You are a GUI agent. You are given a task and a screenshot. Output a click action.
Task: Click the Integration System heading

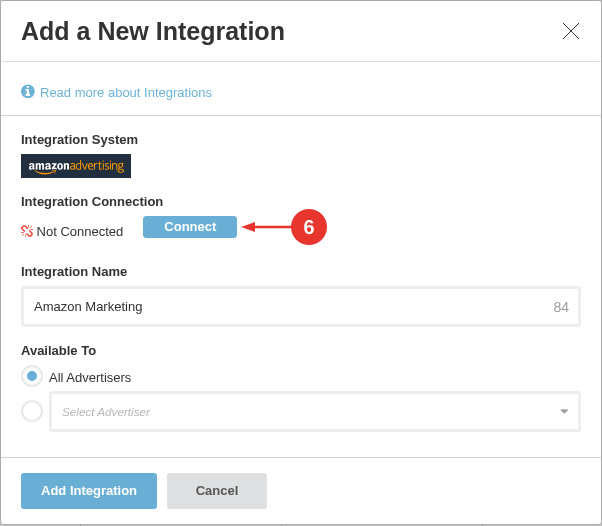pyautogui.click(x=79, y=140)
